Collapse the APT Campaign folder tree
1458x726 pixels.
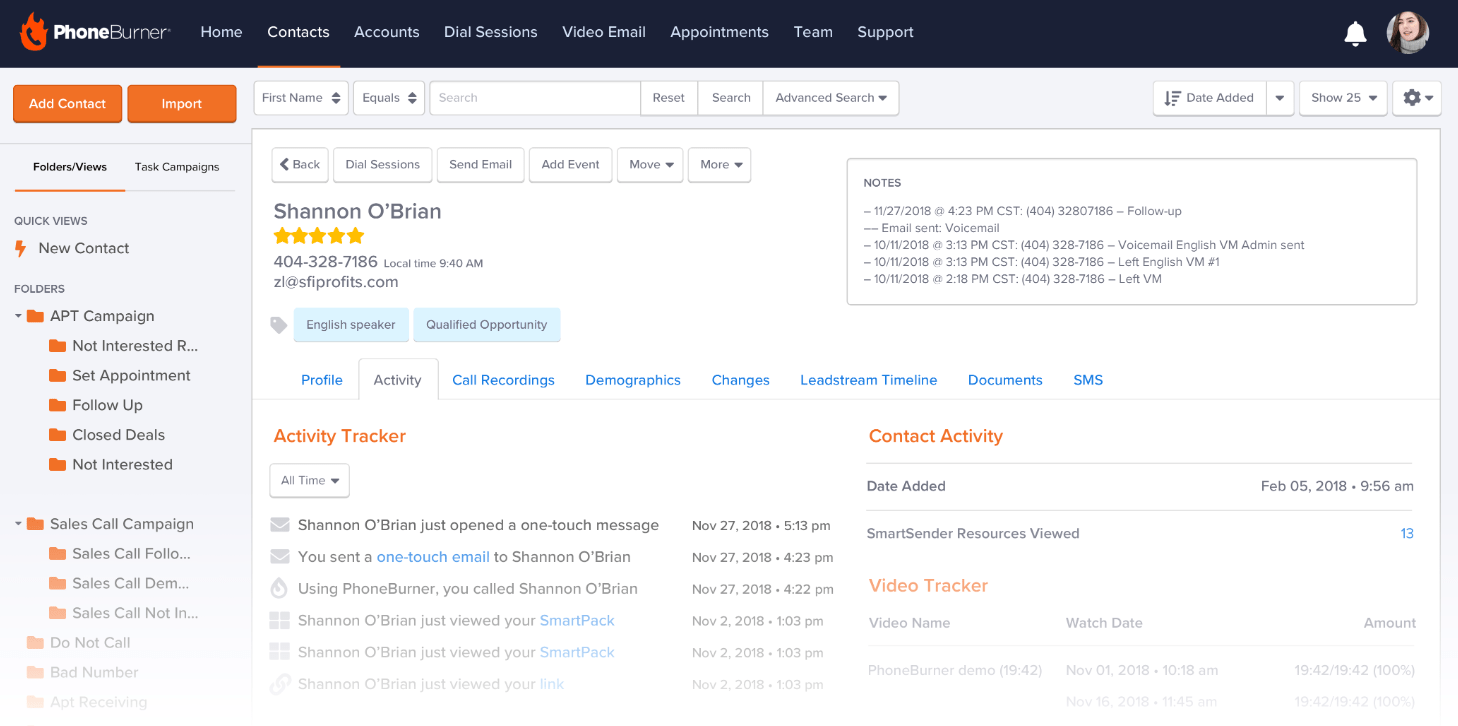pos(18,316)
